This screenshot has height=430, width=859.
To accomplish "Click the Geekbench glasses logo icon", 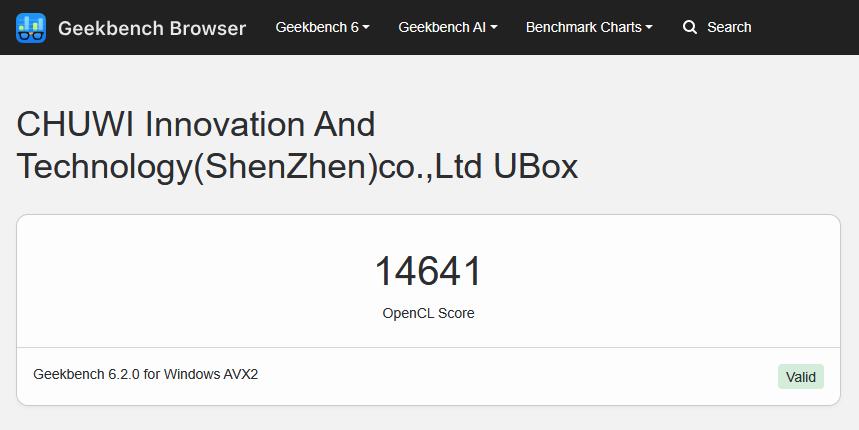I will click(x=31, y=28).
